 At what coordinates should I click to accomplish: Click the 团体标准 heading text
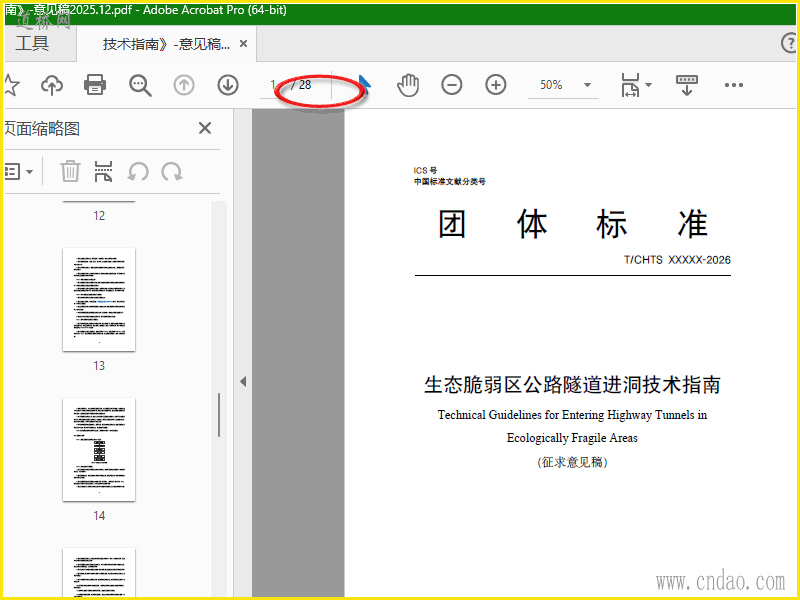573,224
